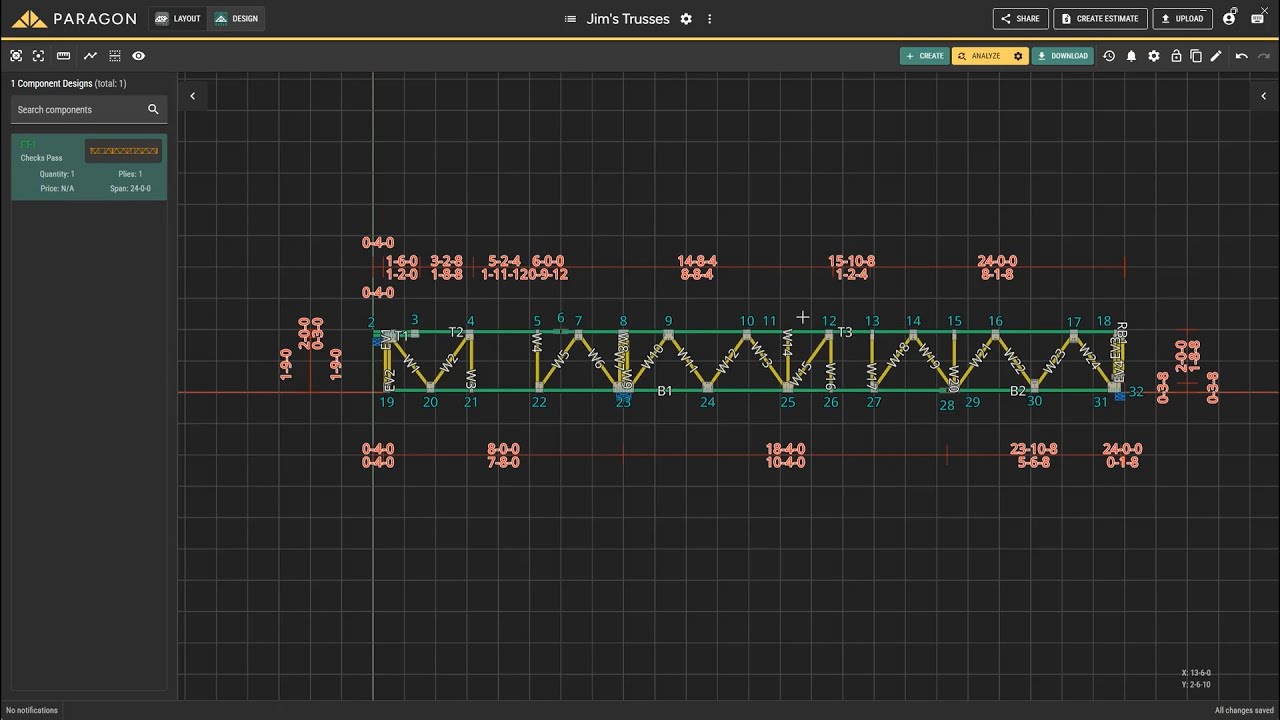Click the Share button
1280x720 pixels.
tap(1020, 18)
